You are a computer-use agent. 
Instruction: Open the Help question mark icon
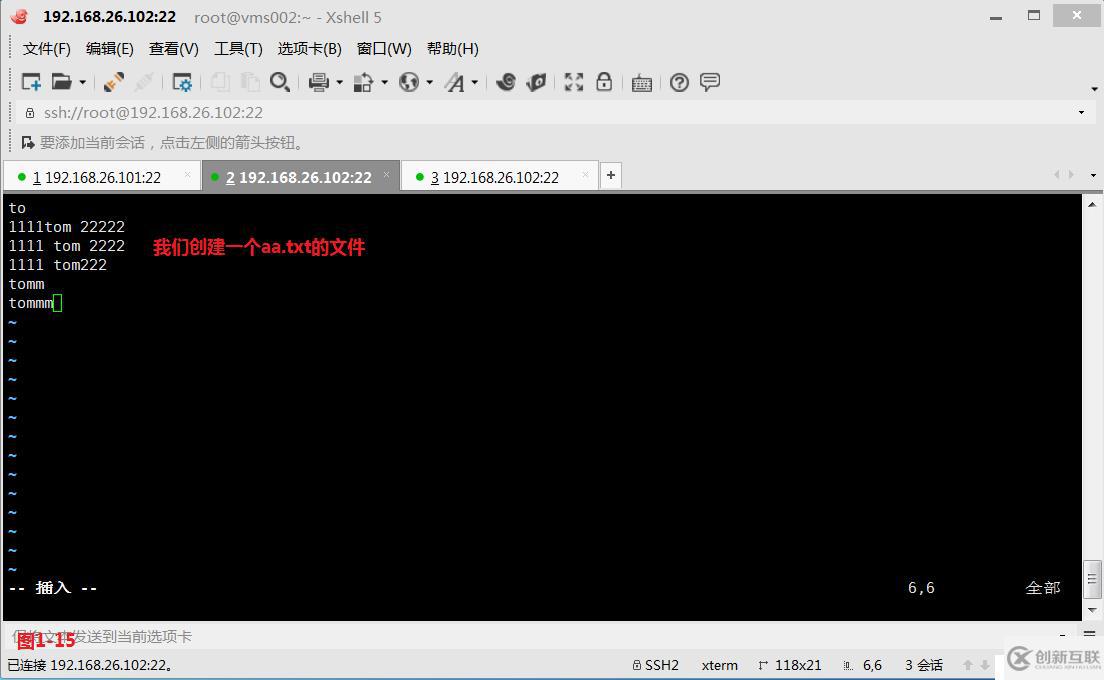(679, 82)
